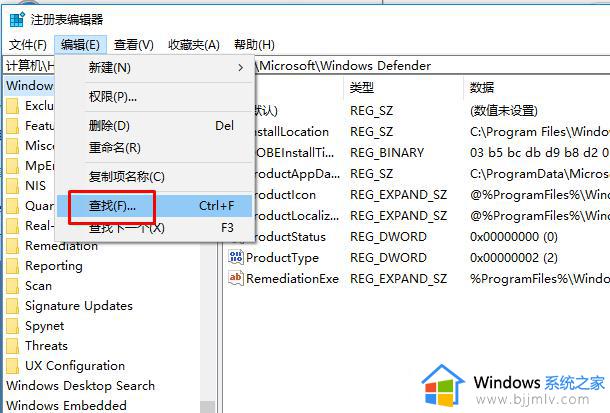Click the 03 b5 bc db binary data cell
The height and width of the screenshot is (413, 610).
pyautogui.click(x=540, y=152)
